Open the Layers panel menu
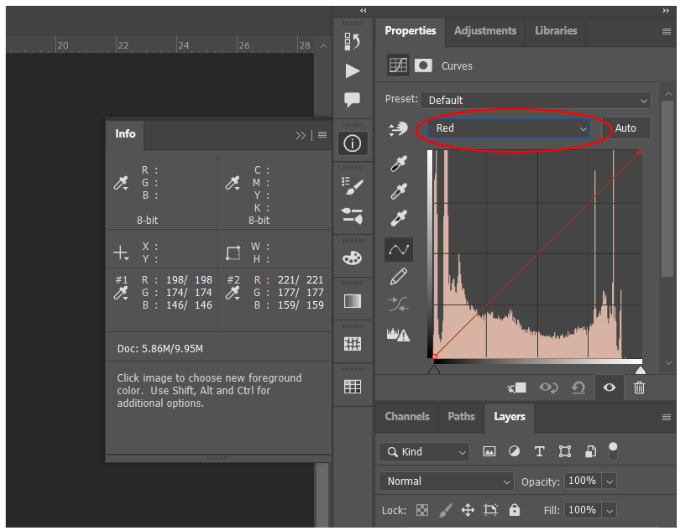The width and height of the screenshot is (682, 532). tap(666, 417)
